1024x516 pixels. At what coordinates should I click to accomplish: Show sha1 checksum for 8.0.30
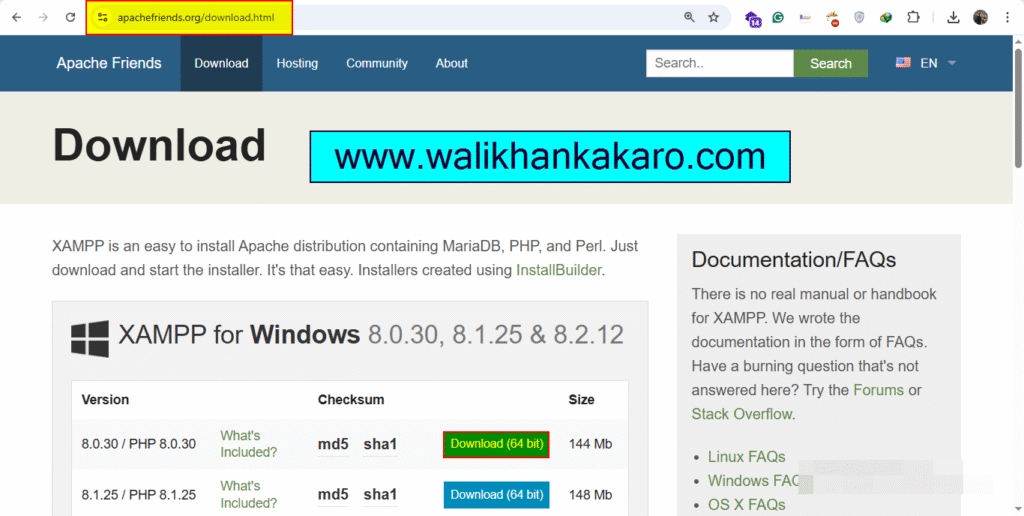(380, 444)
